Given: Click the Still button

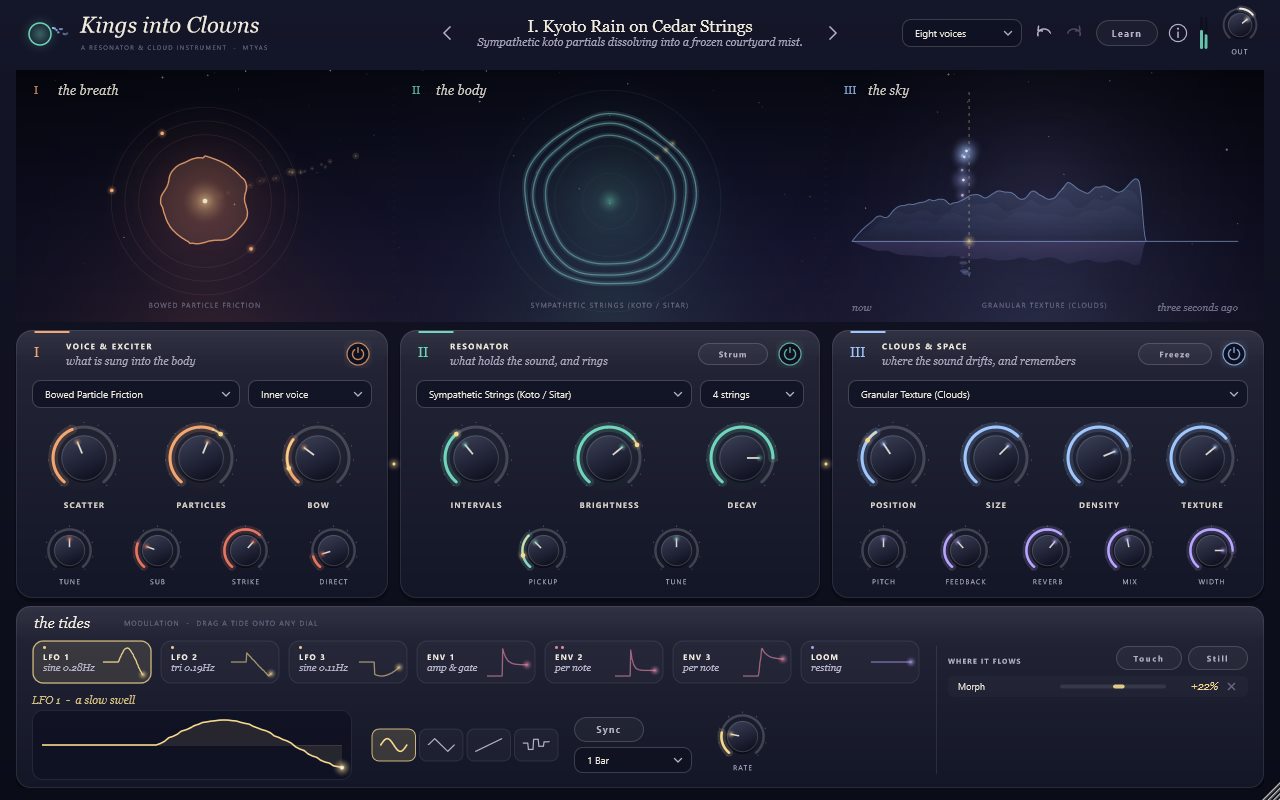Looking at the screenshot, I should tap(1218, 658).
